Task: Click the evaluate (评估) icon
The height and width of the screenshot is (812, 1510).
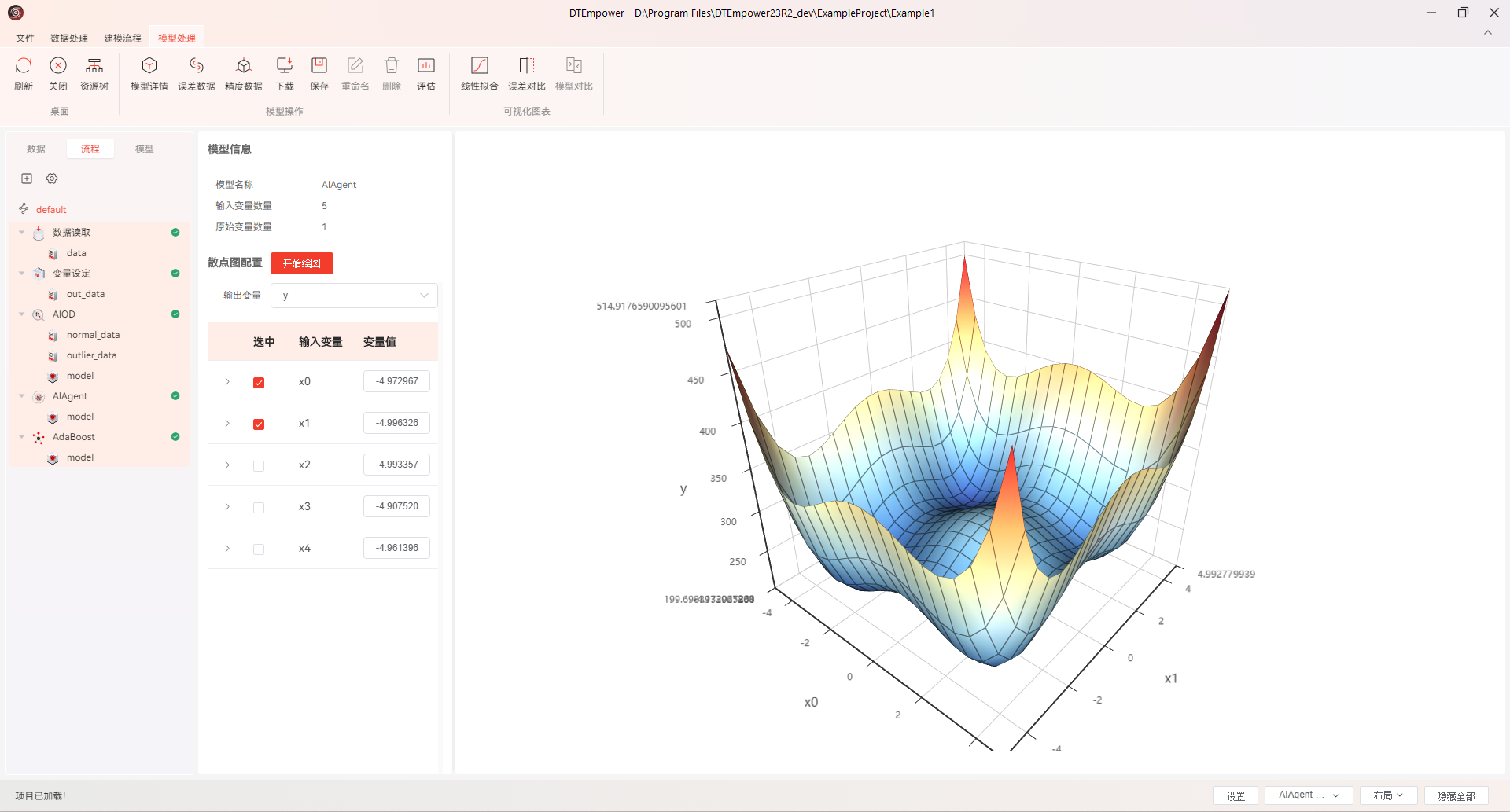Action: tap(426, 66)
